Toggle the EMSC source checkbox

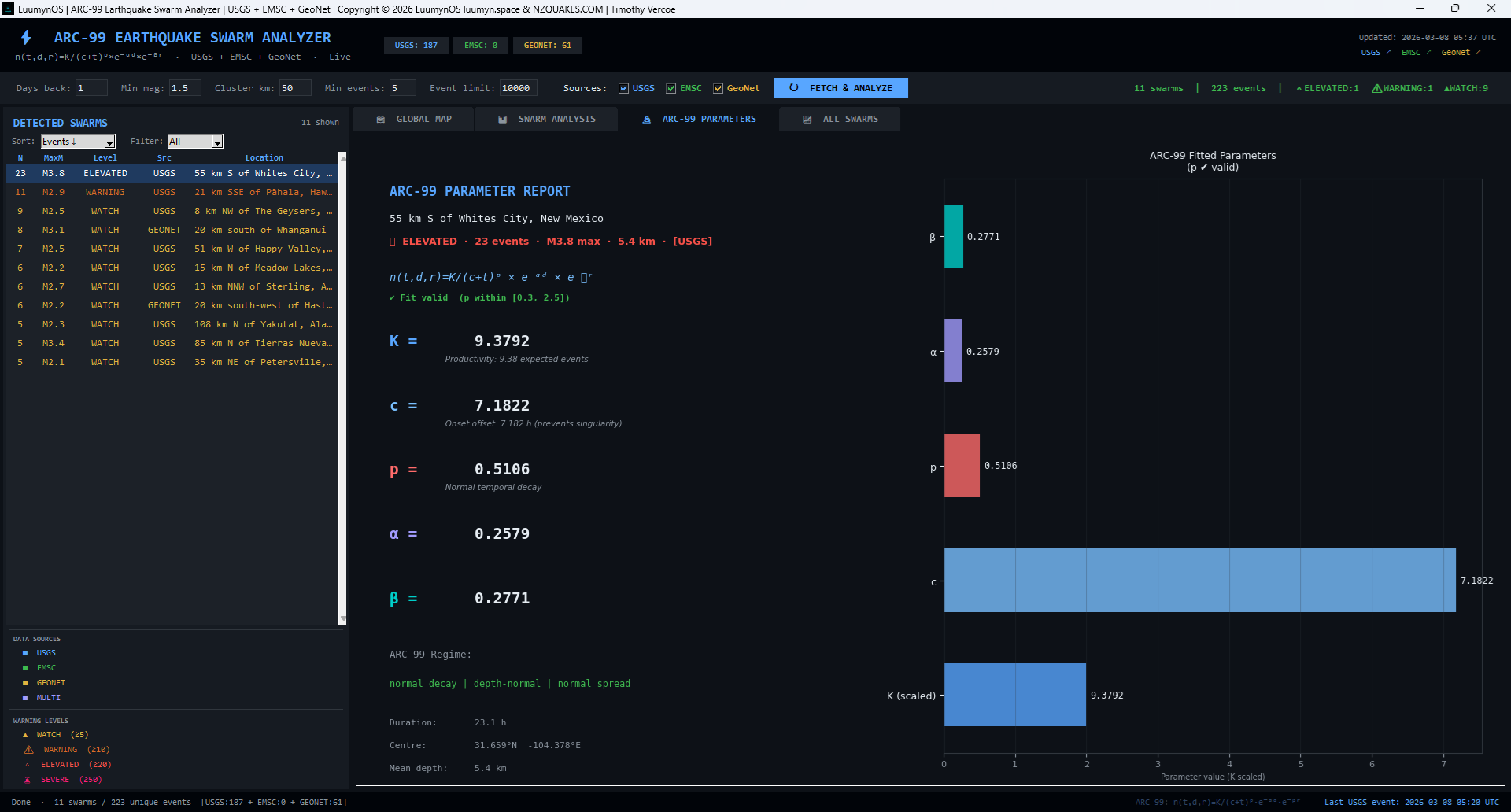671,89
